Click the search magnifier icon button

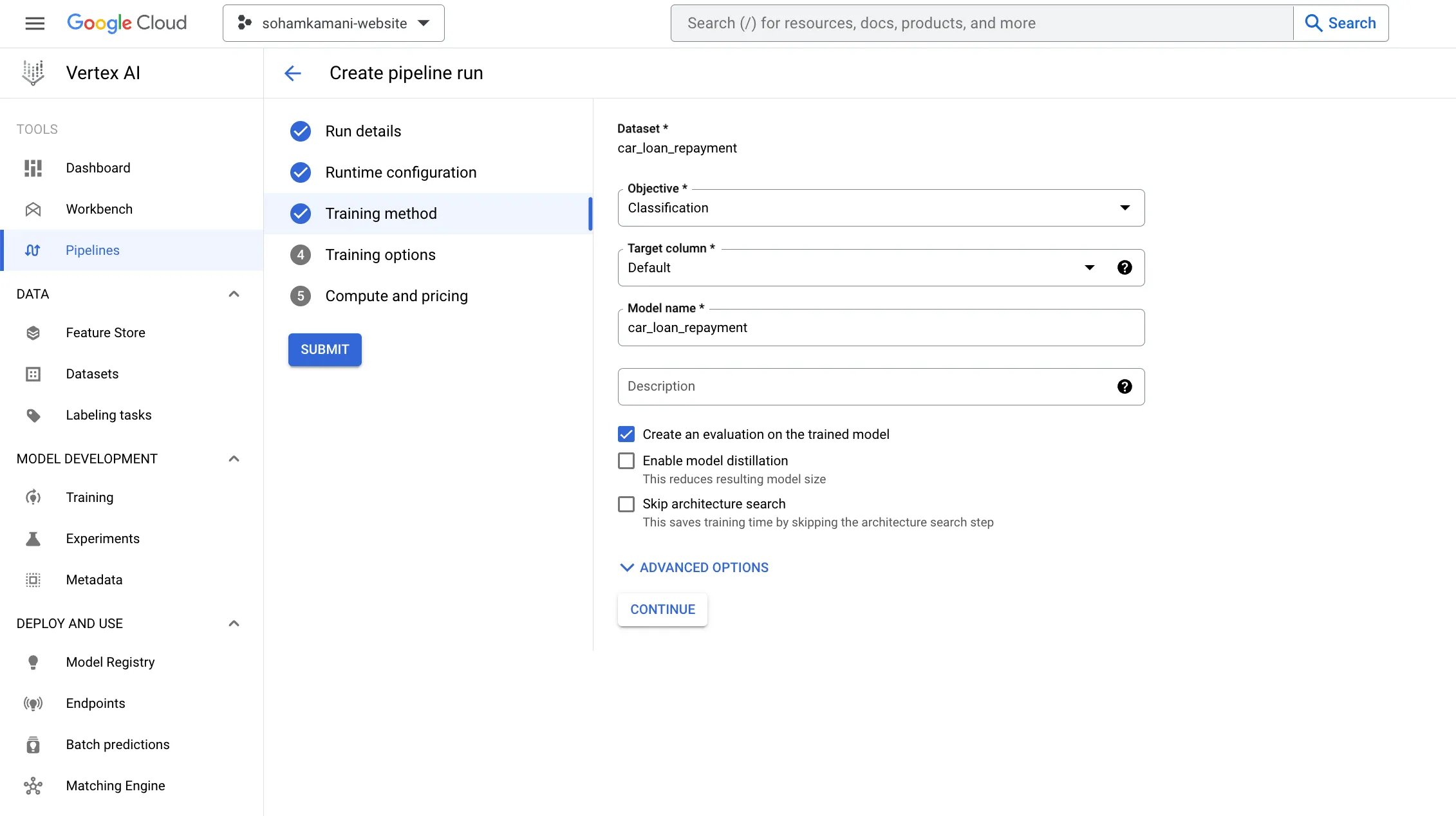(x=1313, y=23)
